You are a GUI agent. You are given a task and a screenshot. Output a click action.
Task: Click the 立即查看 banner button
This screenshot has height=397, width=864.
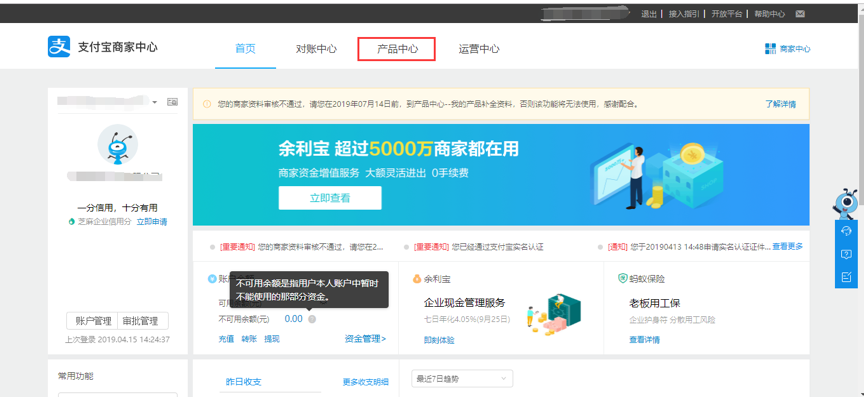tap(330, 198)
